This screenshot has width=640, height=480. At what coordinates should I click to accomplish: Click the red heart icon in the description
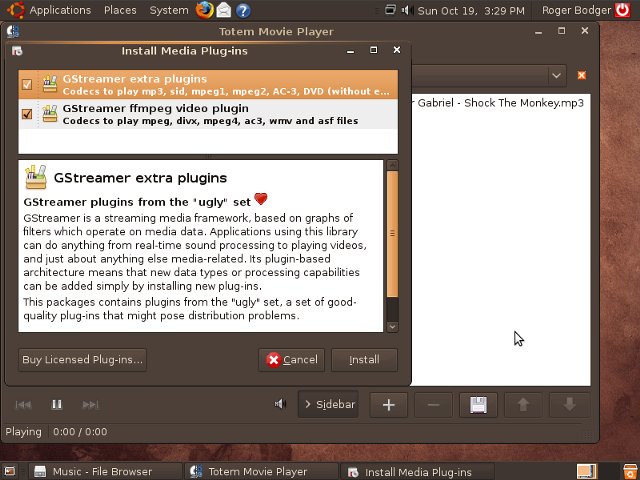click(x=261, y=199)
